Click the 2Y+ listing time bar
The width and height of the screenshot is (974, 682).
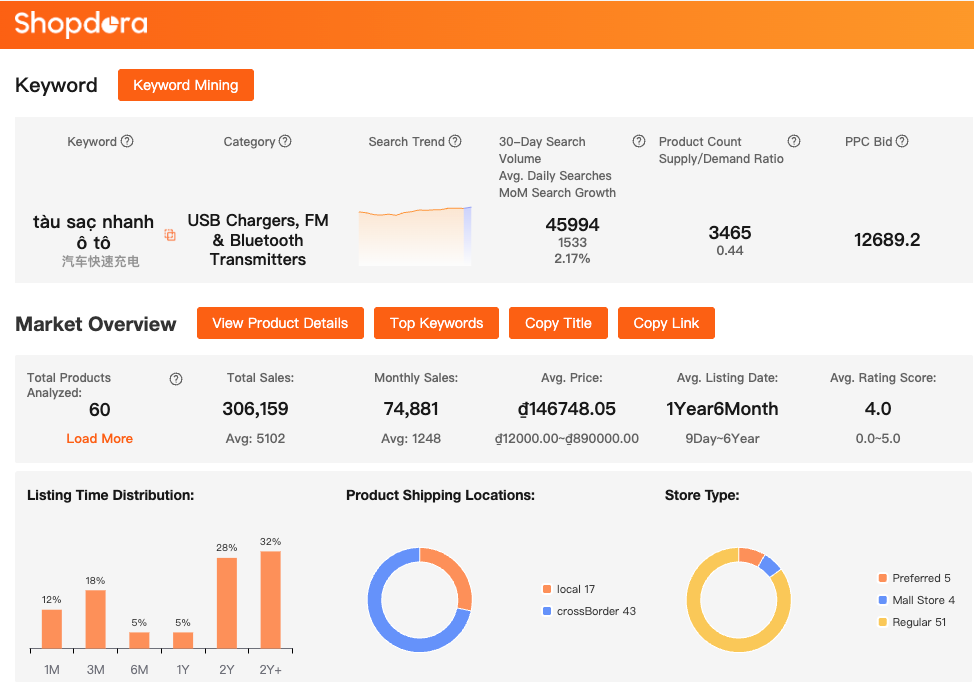point(270,599)
